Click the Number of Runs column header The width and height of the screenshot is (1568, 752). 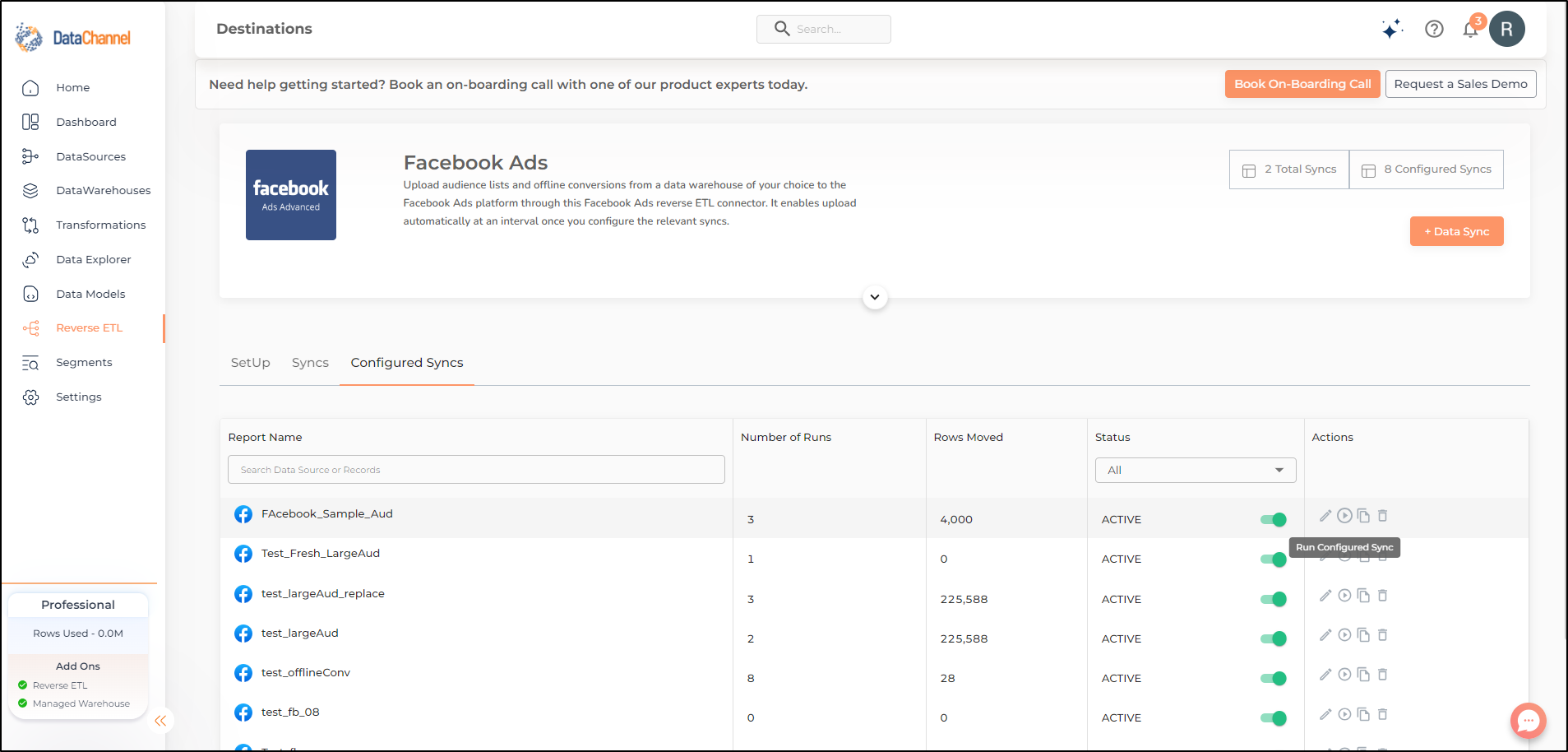click(786, 438)
